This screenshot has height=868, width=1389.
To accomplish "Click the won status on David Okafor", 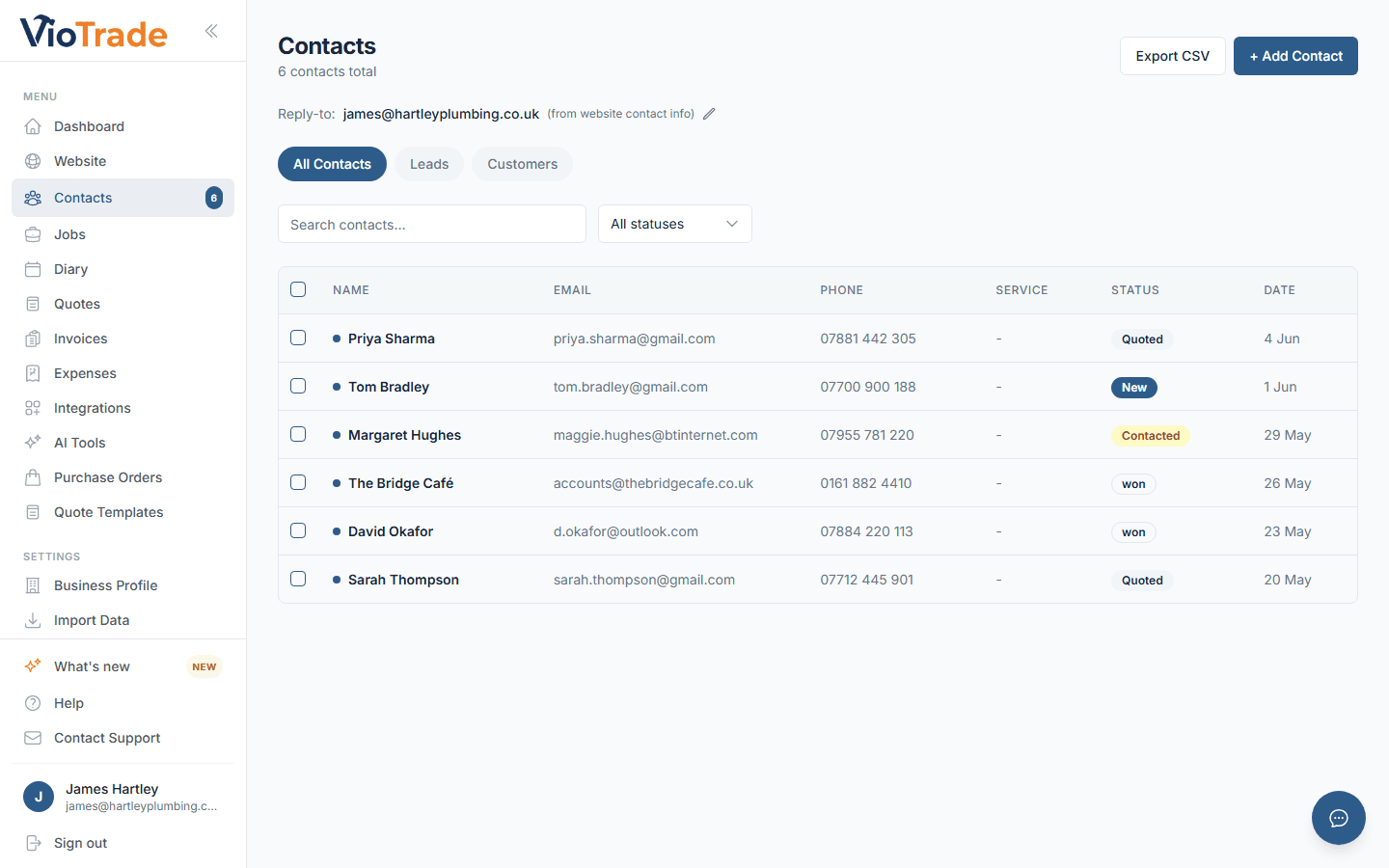I will pyautogui.click(x=1133, y=532).
